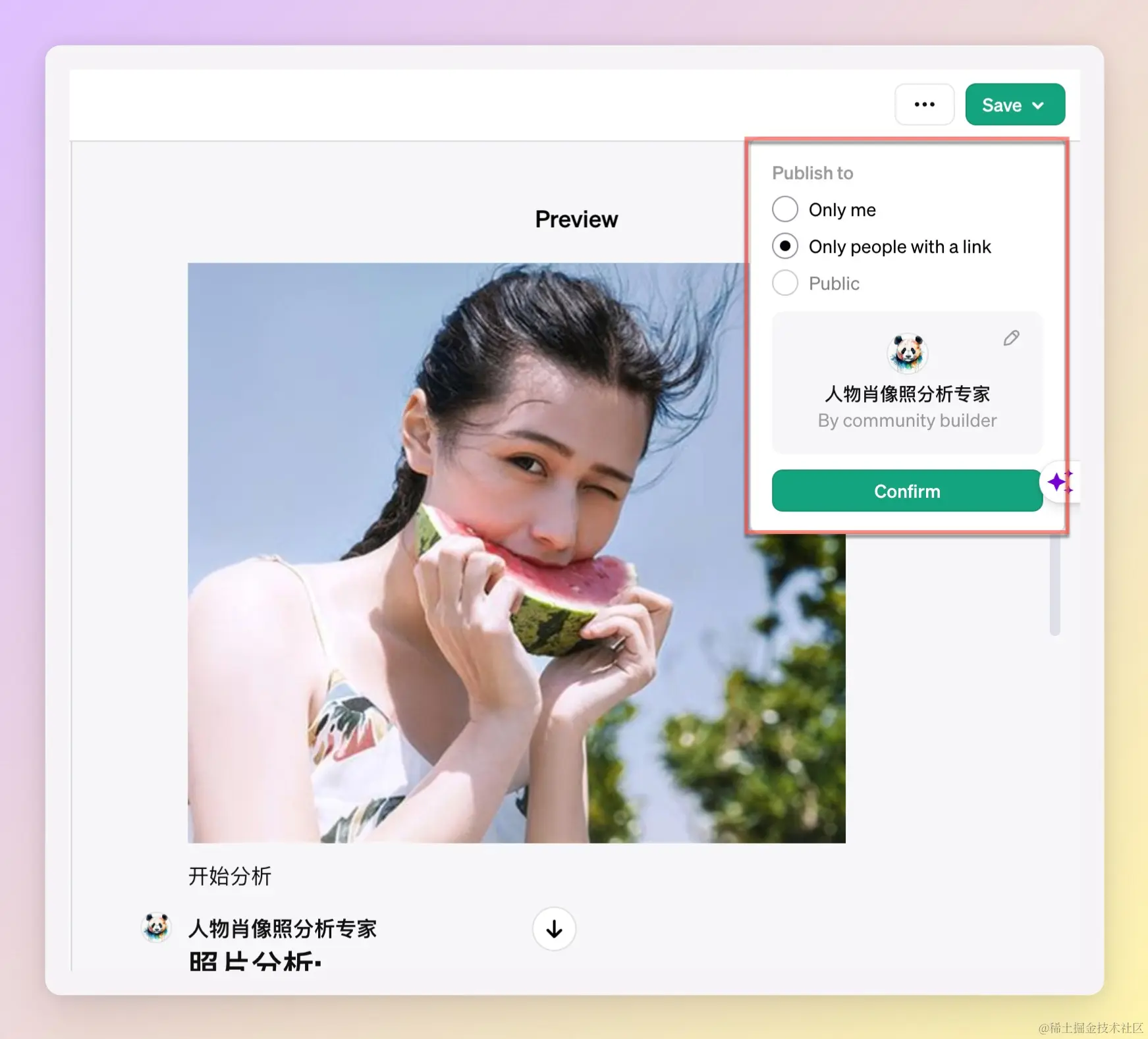The height and width of the screenshot is (1039, 1148).
Task: Select Only people with a link
Action: 785,246
